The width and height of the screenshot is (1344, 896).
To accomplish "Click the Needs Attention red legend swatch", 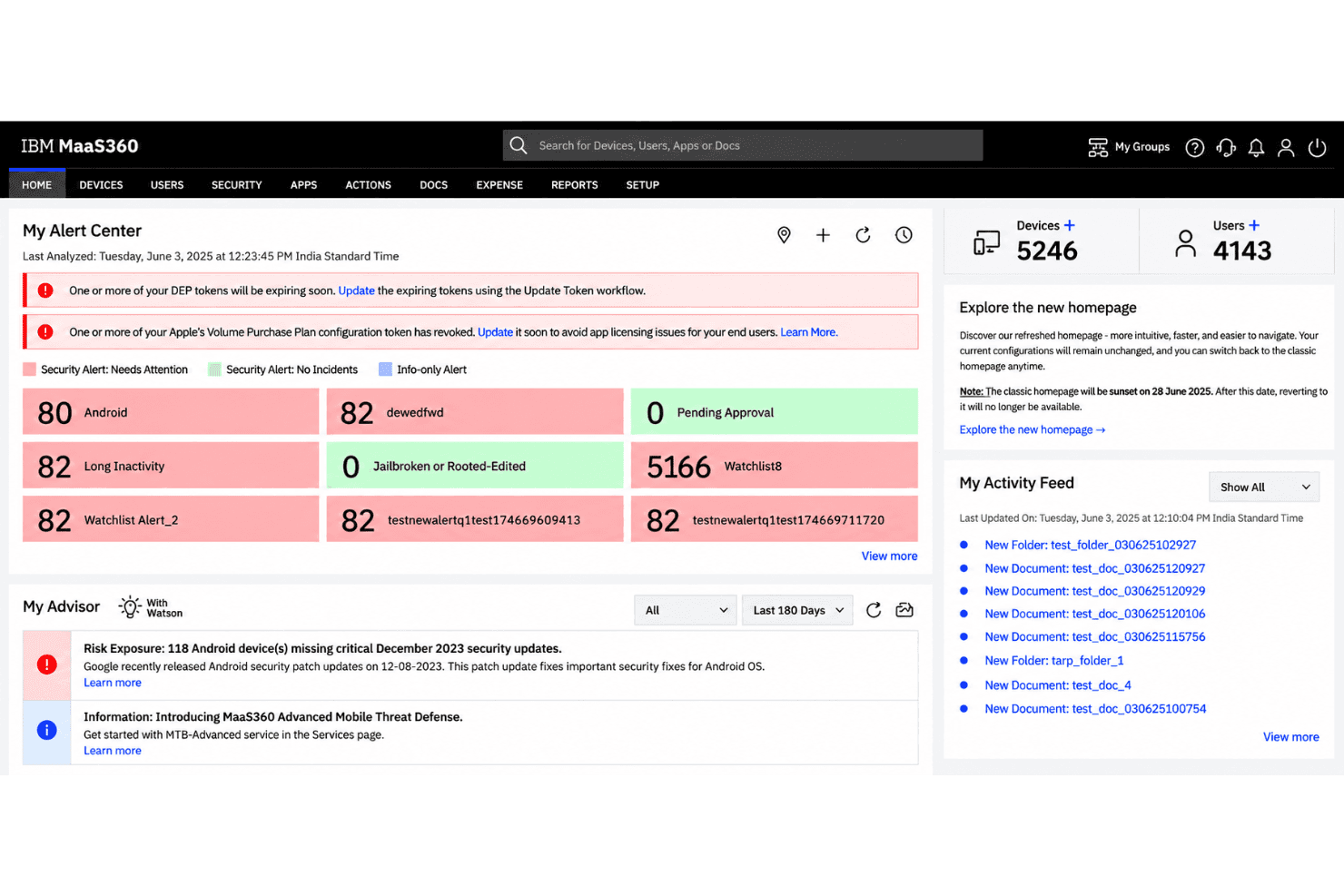I will 30,369.
